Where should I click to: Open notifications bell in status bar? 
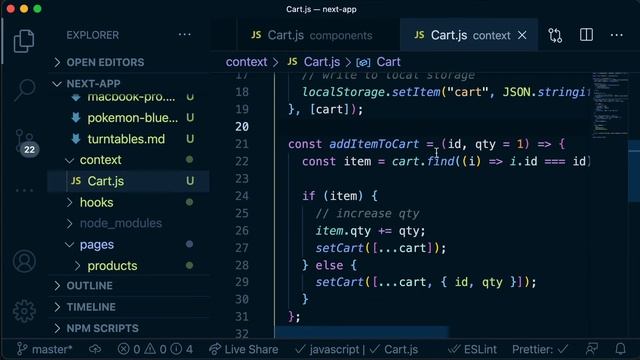click(x=620, y=349)
